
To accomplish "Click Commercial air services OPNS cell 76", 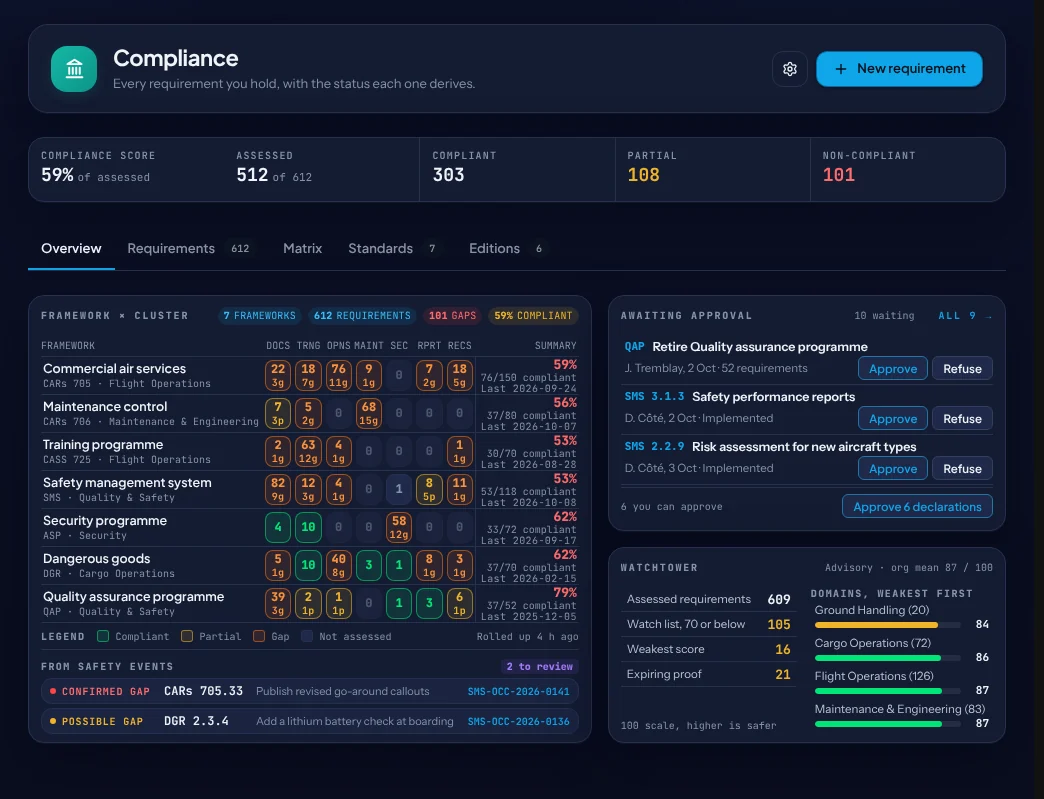I will coord(338,376).
